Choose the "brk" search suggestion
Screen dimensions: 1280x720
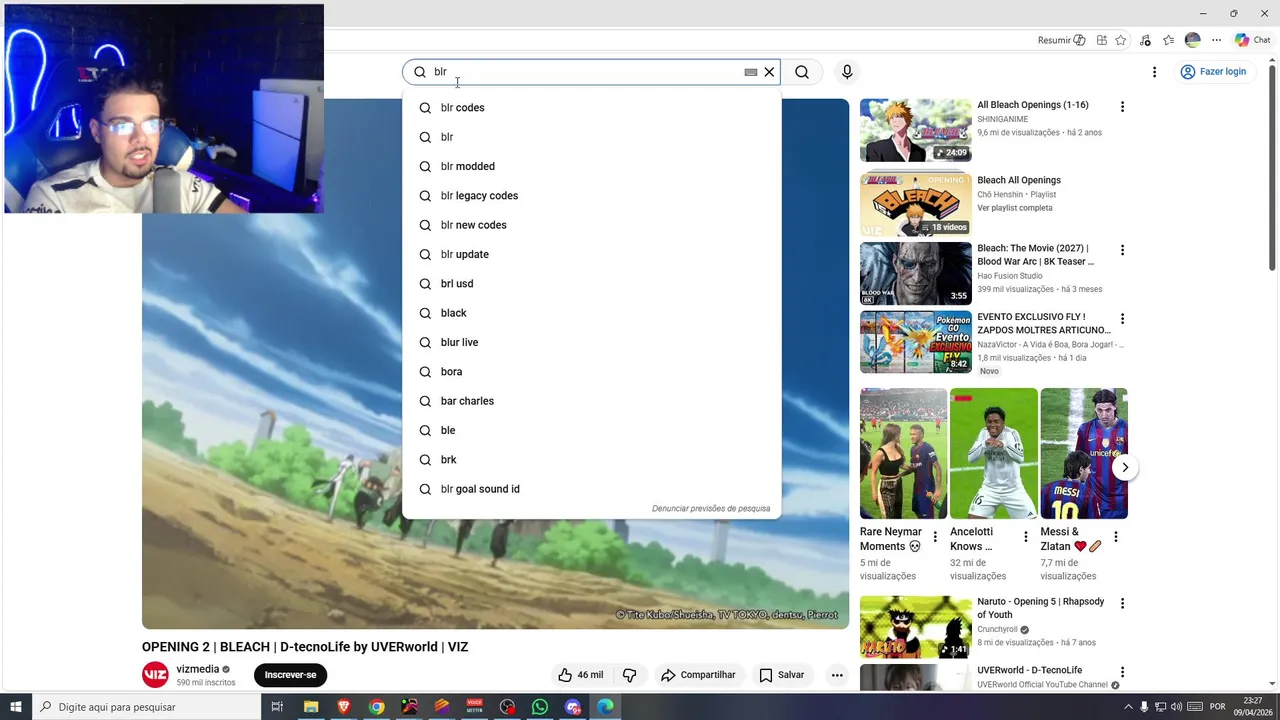591,460
